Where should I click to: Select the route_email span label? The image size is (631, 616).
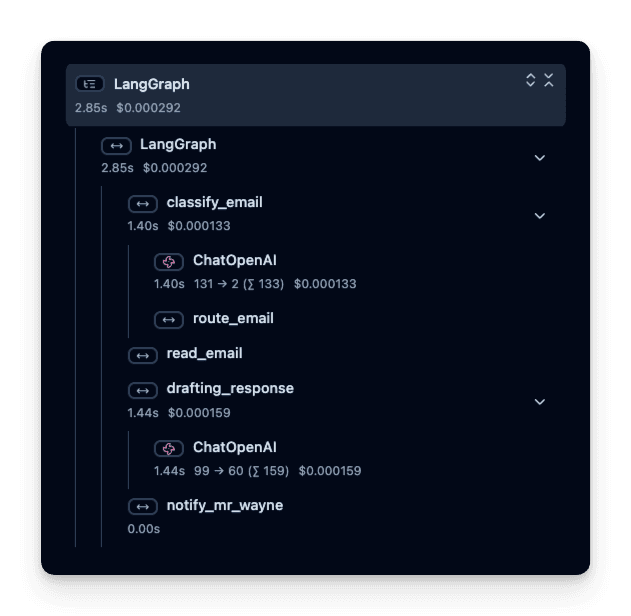(233, 319)
